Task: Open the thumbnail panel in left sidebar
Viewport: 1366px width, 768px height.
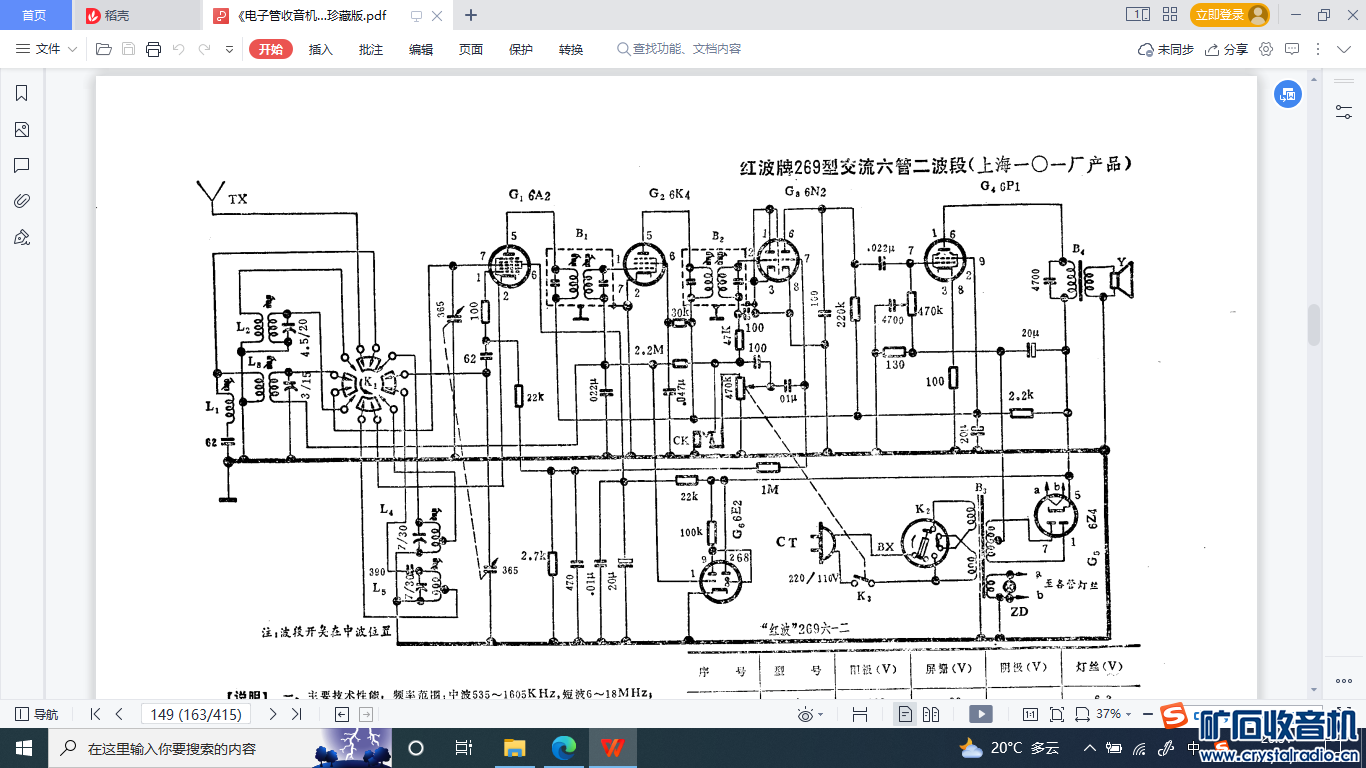Action: [x=21, y=130]
